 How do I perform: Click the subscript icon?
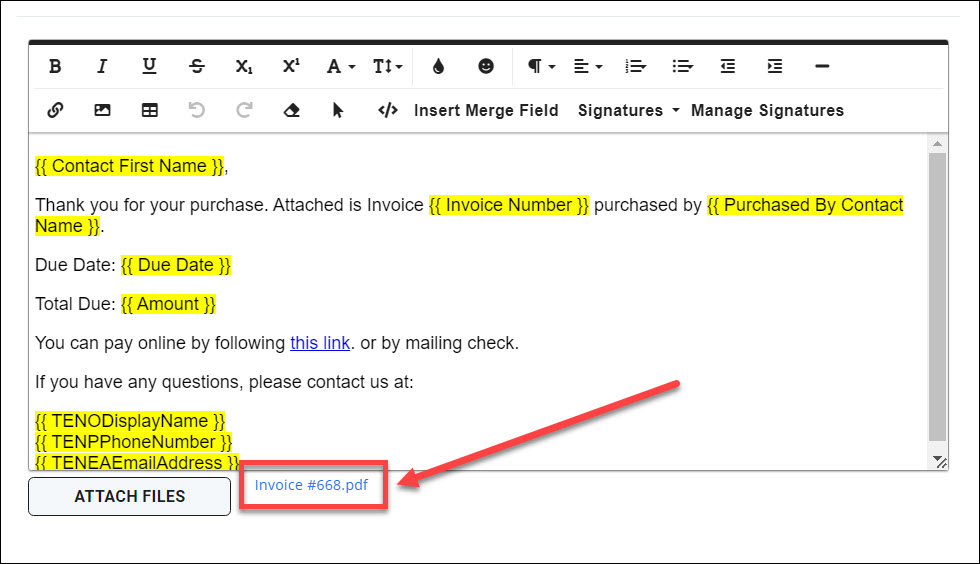244,67
